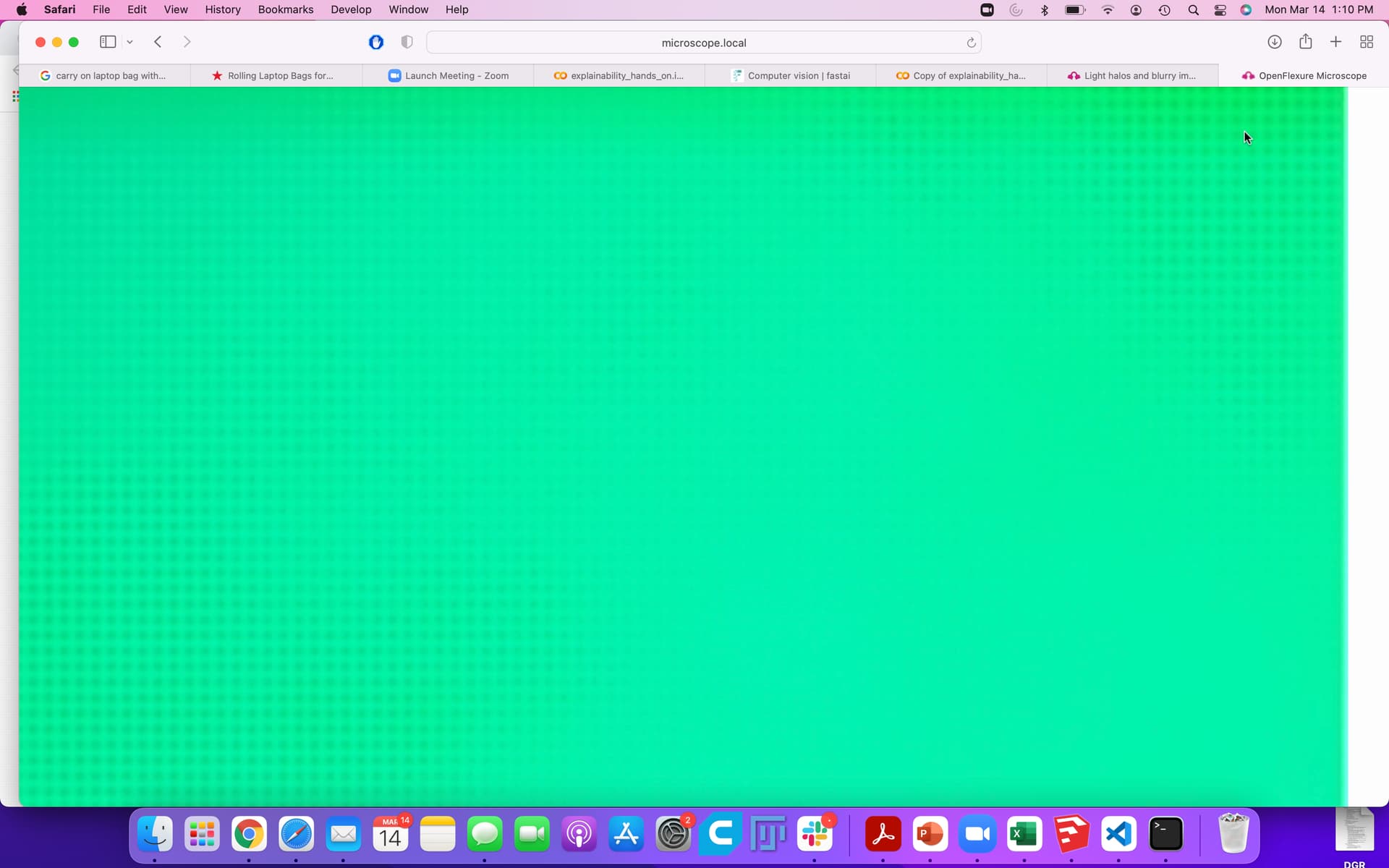Viewport: 1389px width, 868px height.
Task: Open Notes from the Dock
Action: coord(438,835)
